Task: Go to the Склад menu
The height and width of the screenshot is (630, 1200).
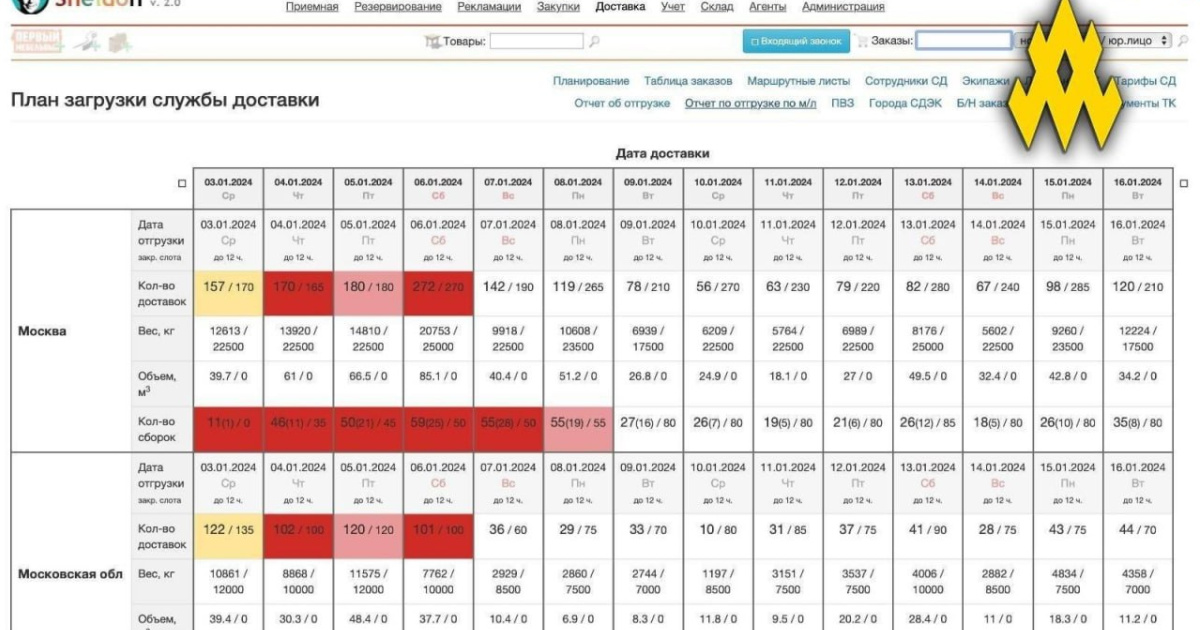Action: pyautogui.click(x=716, y=7)
